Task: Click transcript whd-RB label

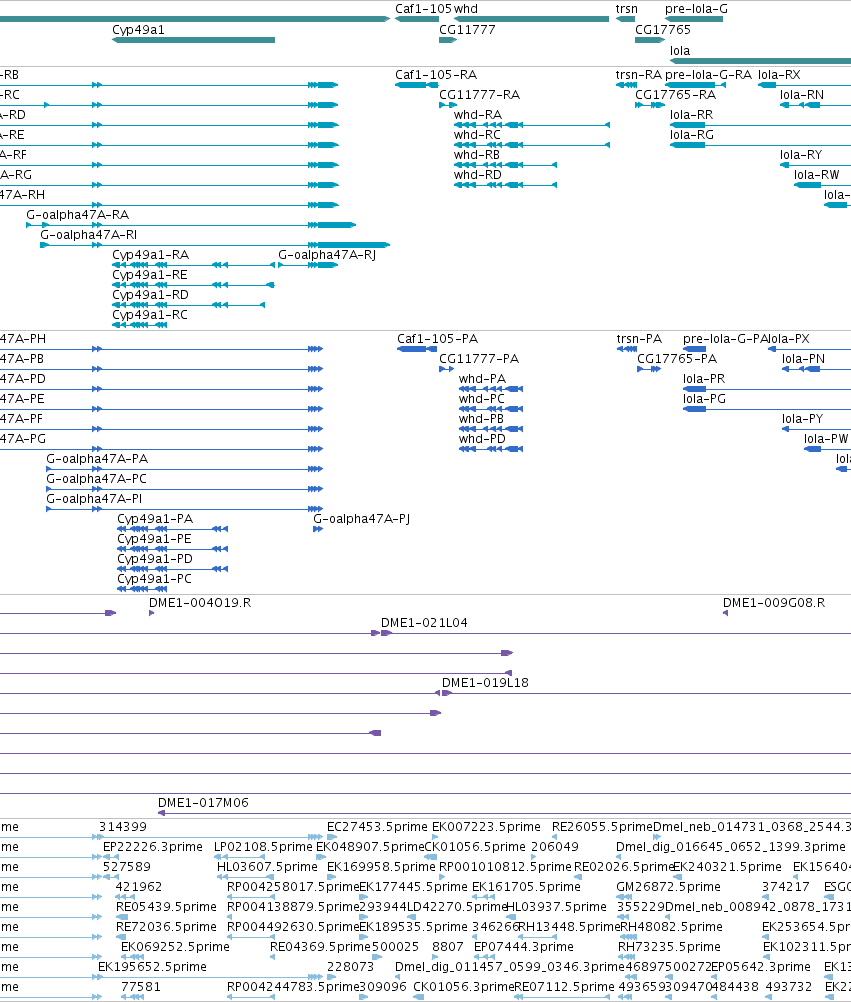Action: point(477,155)
